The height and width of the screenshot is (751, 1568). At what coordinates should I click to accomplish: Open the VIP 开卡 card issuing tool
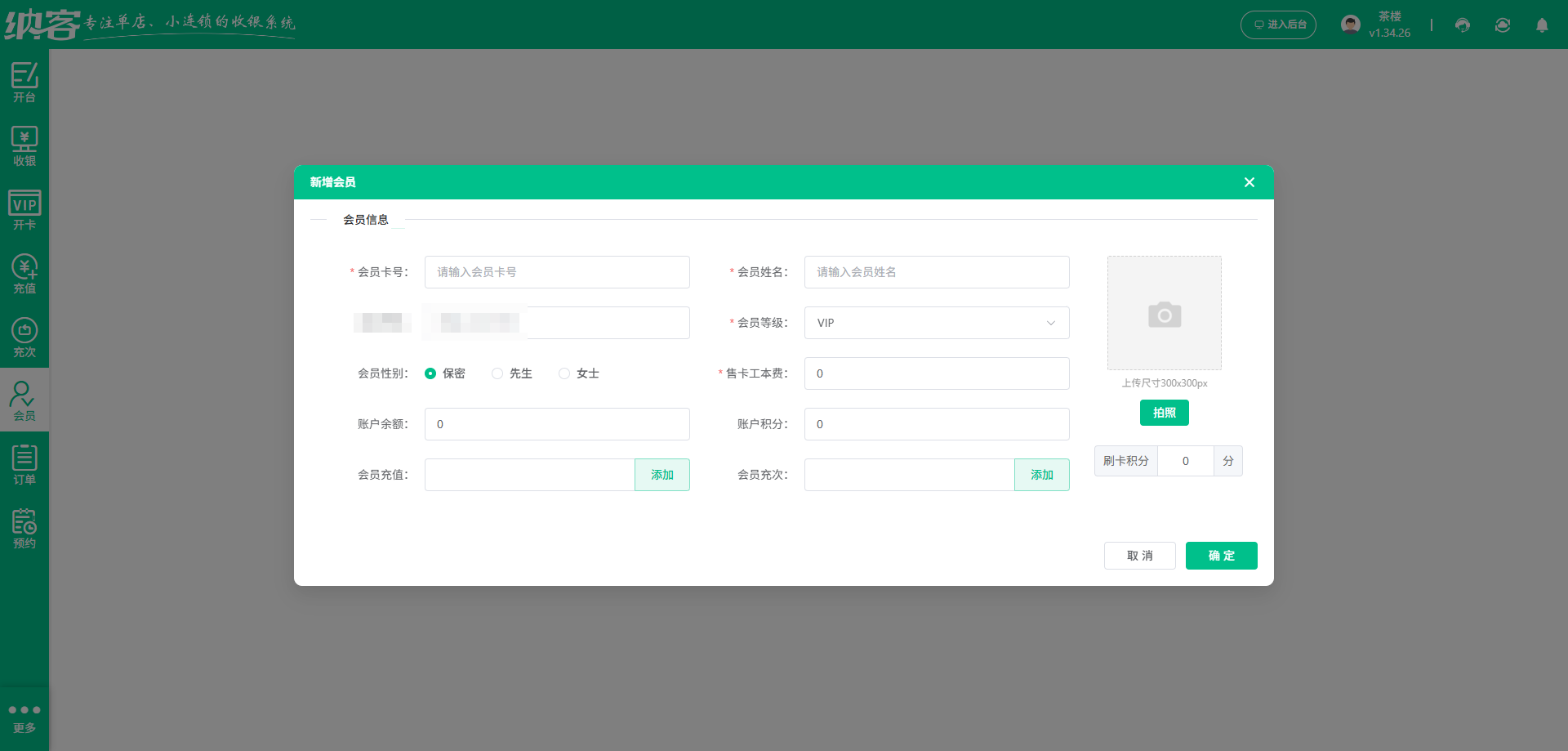(x=24, y=211)
